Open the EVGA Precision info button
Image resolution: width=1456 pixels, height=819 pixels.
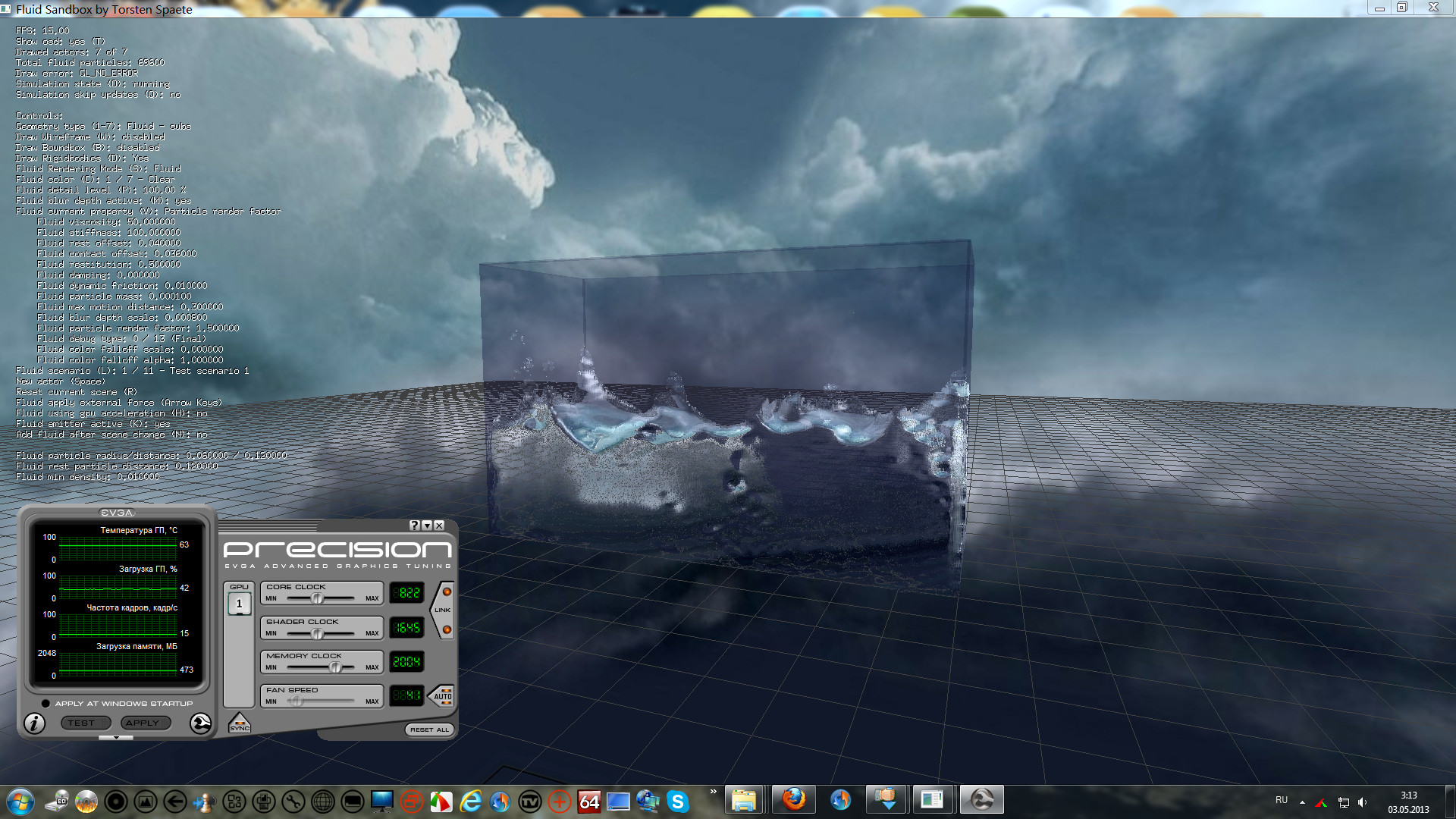click(x=34, y=723)
